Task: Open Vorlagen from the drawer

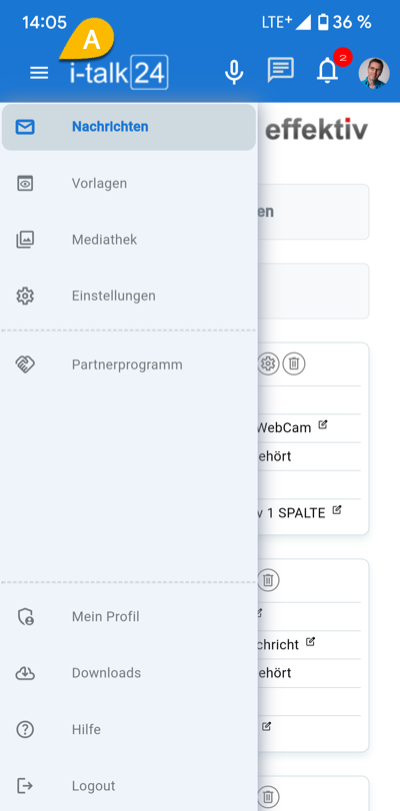Action: click(129, 184)
